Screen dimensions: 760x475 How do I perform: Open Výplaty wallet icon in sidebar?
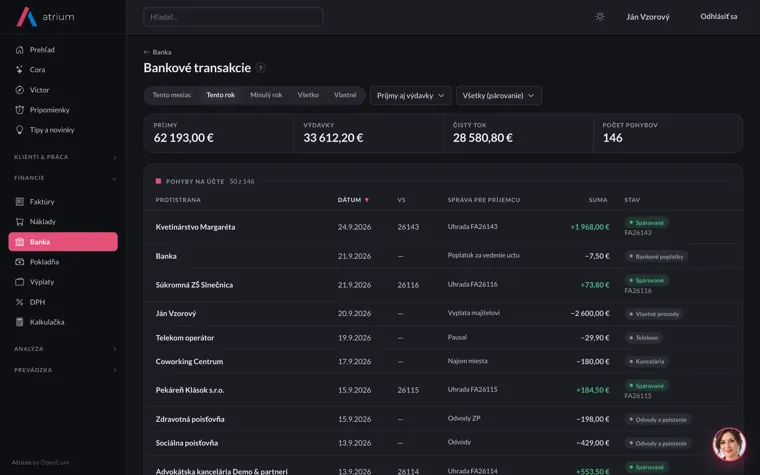coord(19,282)
